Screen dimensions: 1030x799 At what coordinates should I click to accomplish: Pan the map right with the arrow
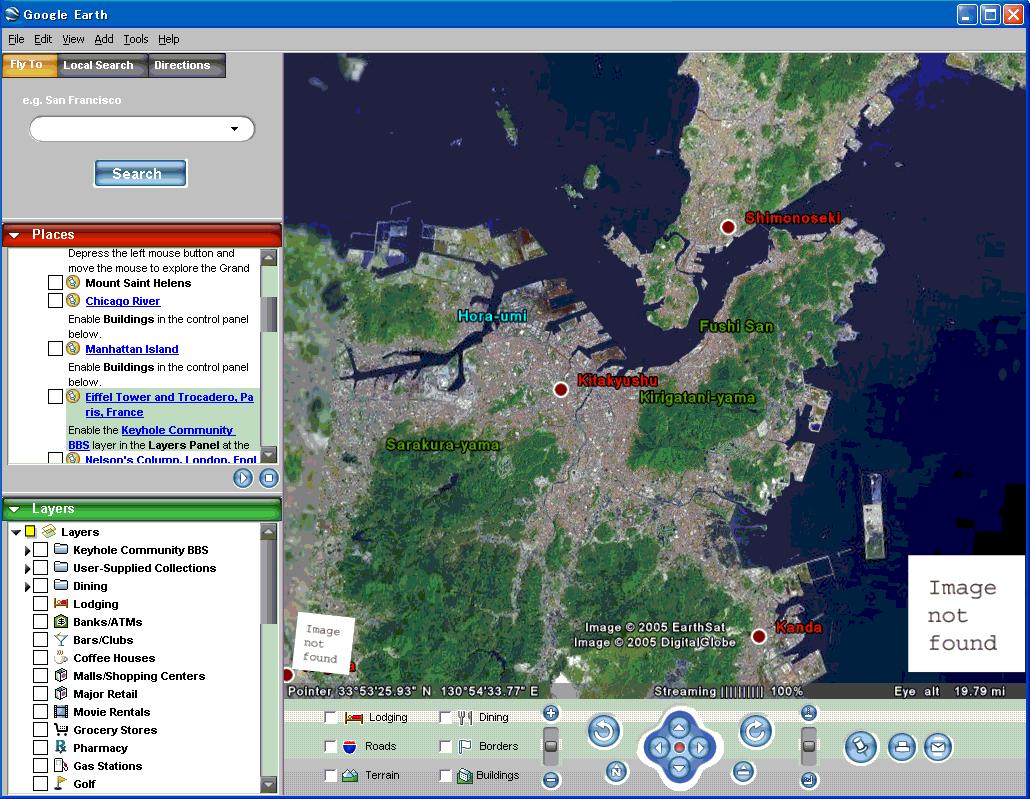click(700, 747)
